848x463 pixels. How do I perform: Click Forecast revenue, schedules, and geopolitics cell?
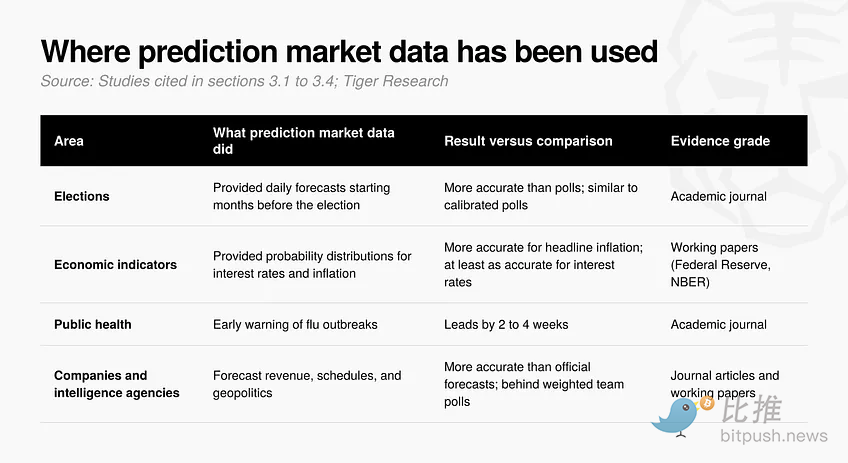(307, 384)
